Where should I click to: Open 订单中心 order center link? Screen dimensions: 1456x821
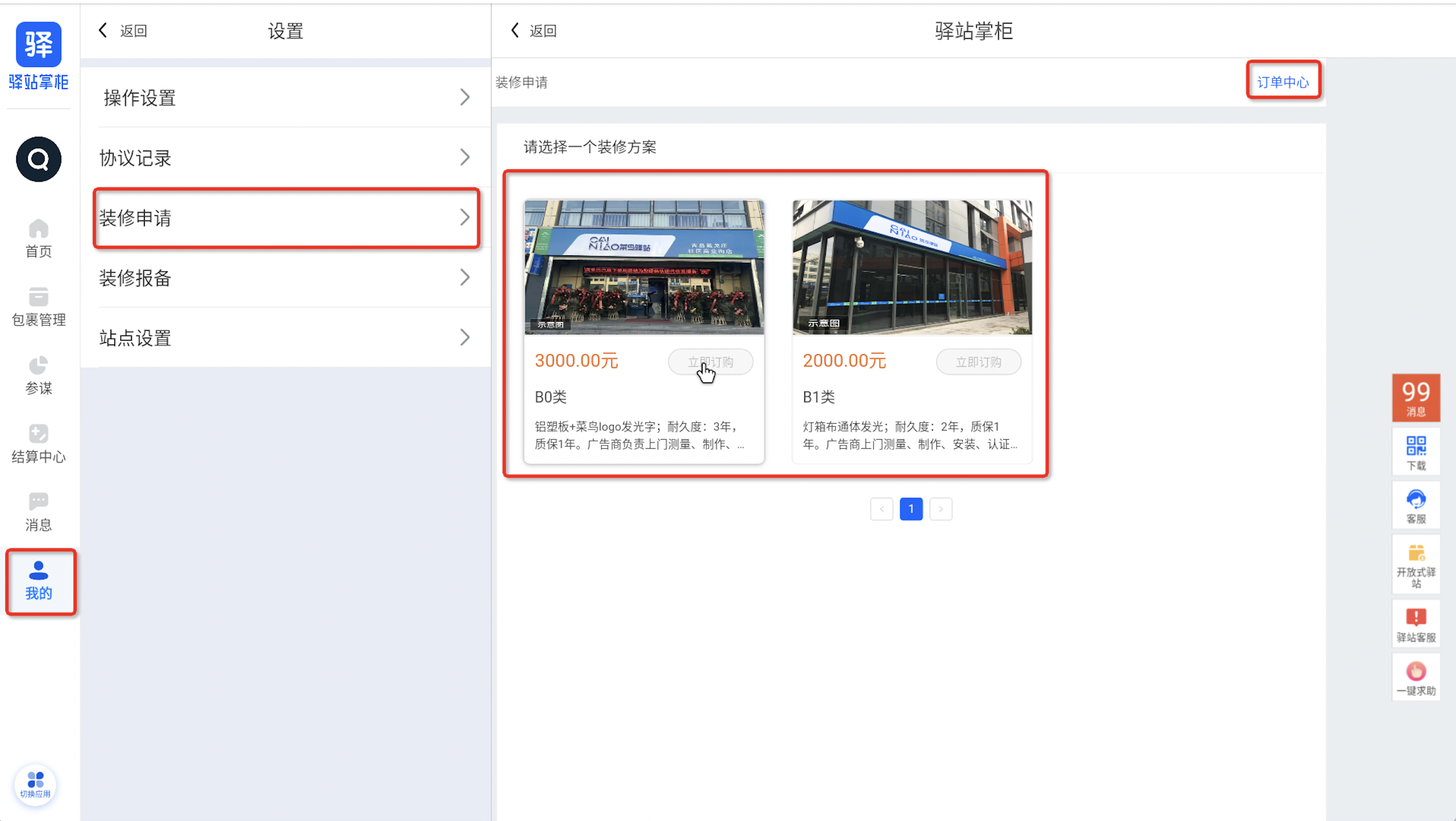[1283, 82]
